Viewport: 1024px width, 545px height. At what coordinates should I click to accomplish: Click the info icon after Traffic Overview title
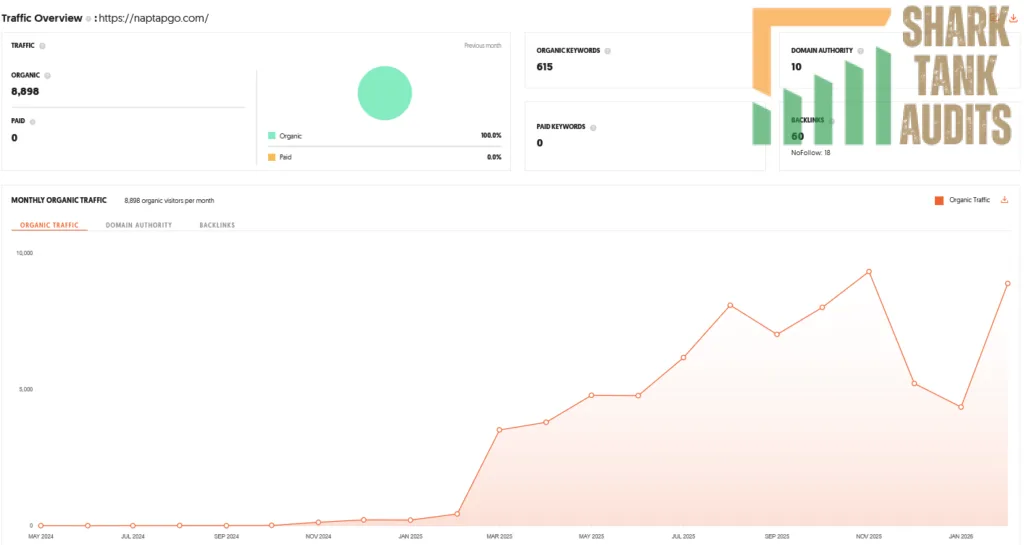tap(88, 19)
